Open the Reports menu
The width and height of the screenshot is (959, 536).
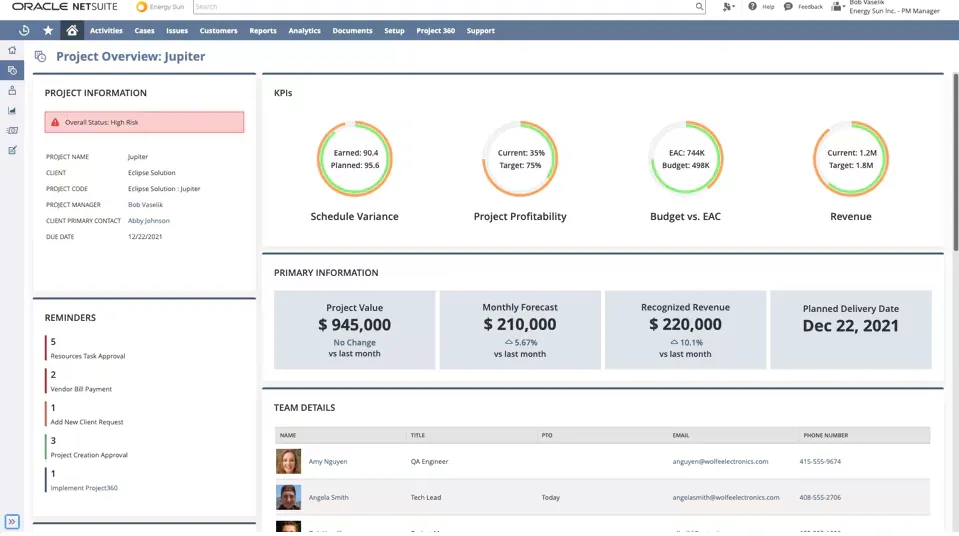tap(263, 31)
